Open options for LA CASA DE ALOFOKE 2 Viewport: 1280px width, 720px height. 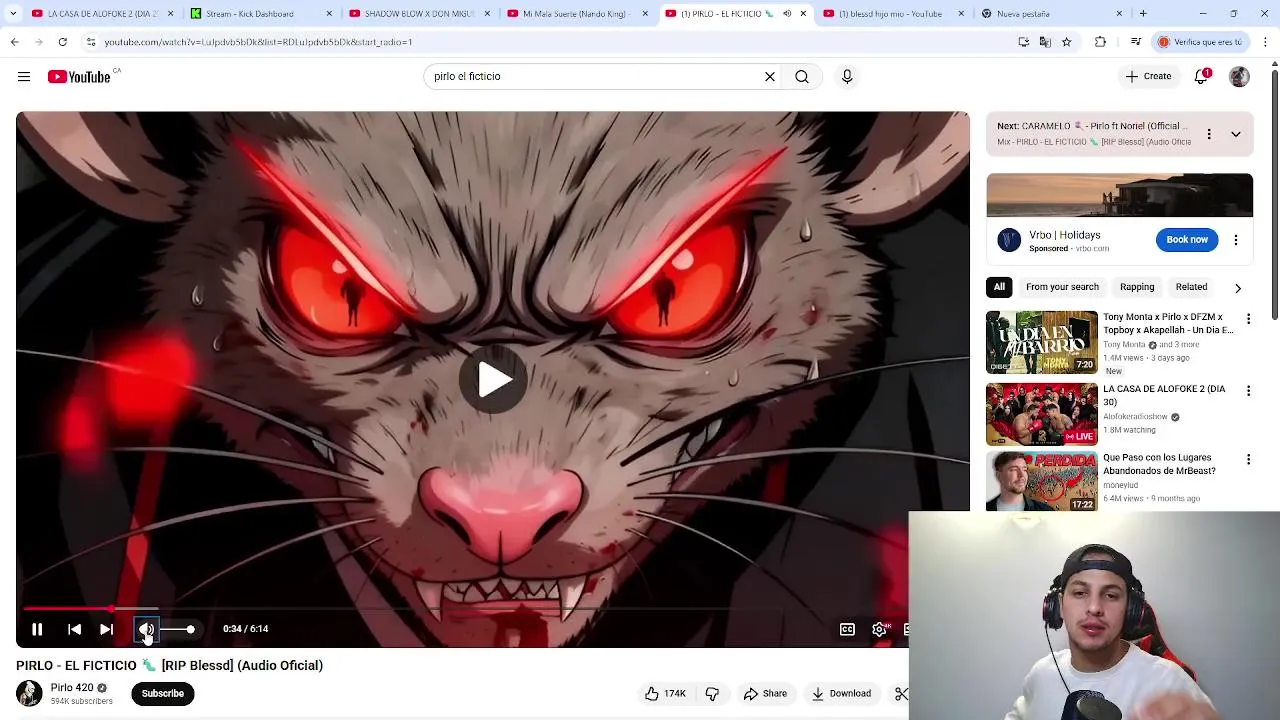pyautogui.click(x=1248, y=391)
